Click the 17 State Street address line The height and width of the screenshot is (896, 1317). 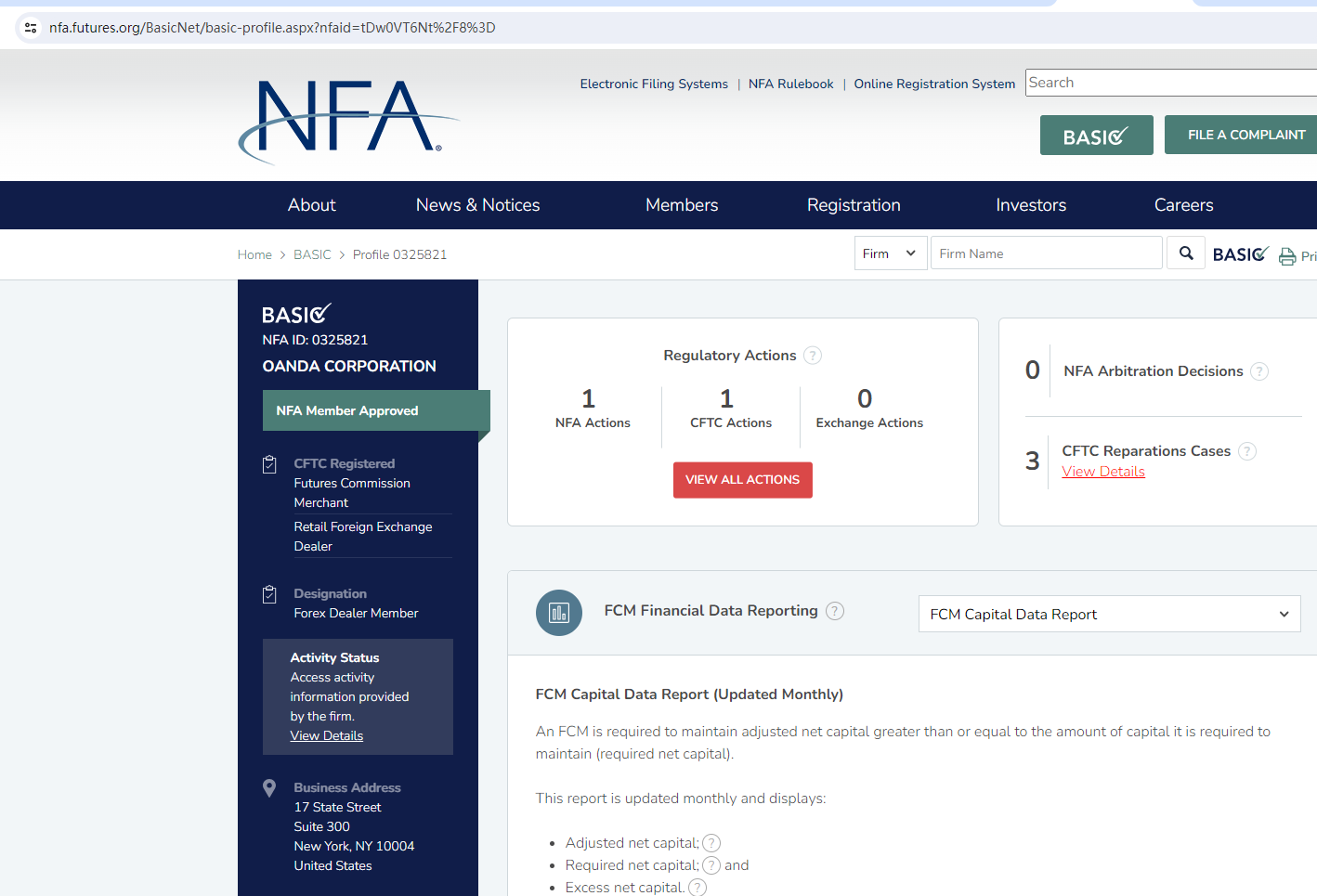click(x=337, y=807)
